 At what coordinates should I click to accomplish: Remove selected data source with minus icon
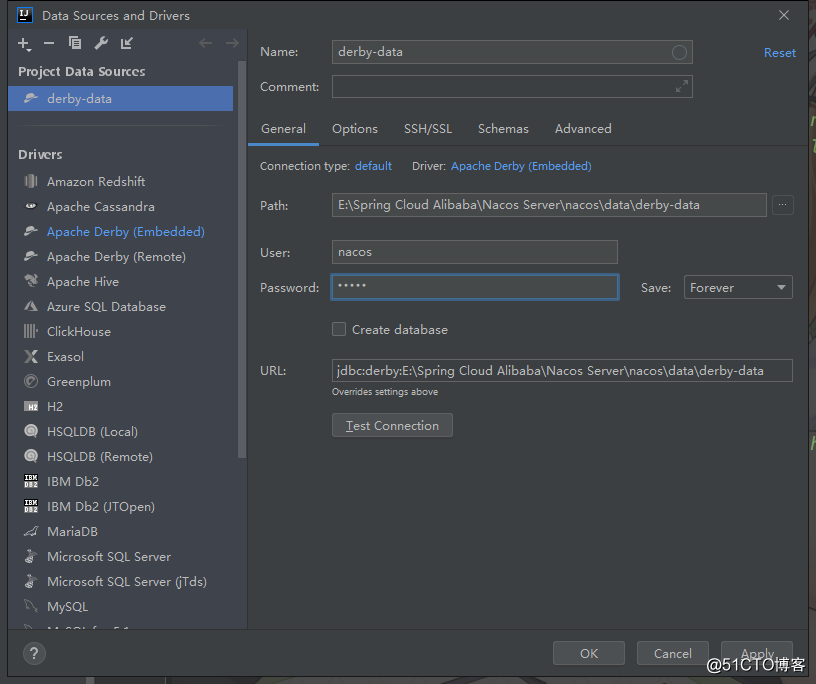pos(49,43)
